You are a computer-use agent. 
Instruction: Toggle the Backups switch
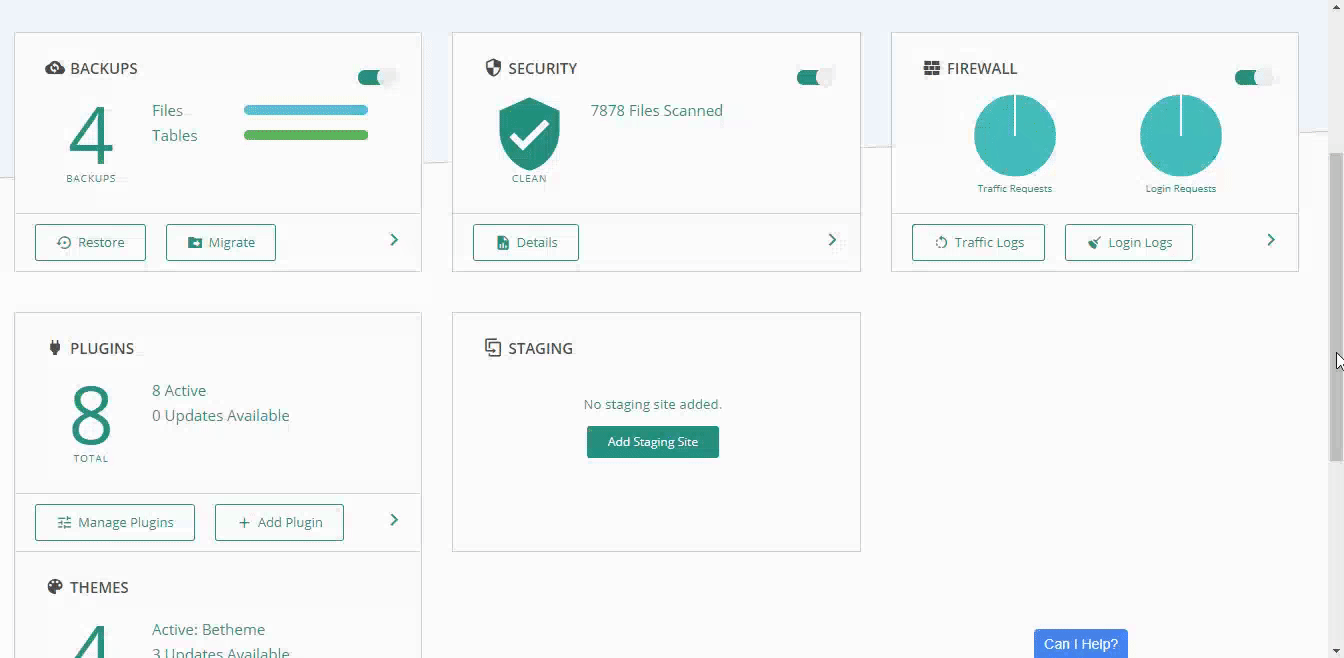pos(377,77)
